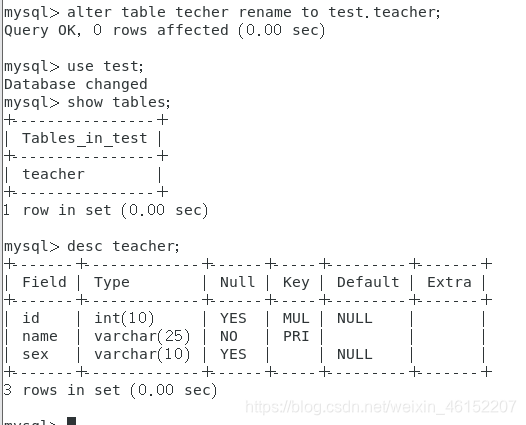526x425 pixels.
Task: Click the 'sex' field name cell
Action: [x=35, y=355]
